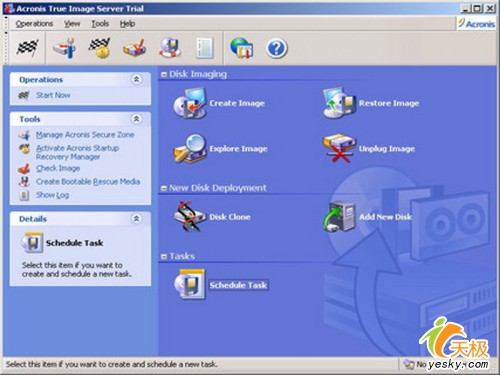Click the globe web toolbar icon
The width and height of the screenshot is (500, 375).
pyautogui.click(x=242, y=49)
